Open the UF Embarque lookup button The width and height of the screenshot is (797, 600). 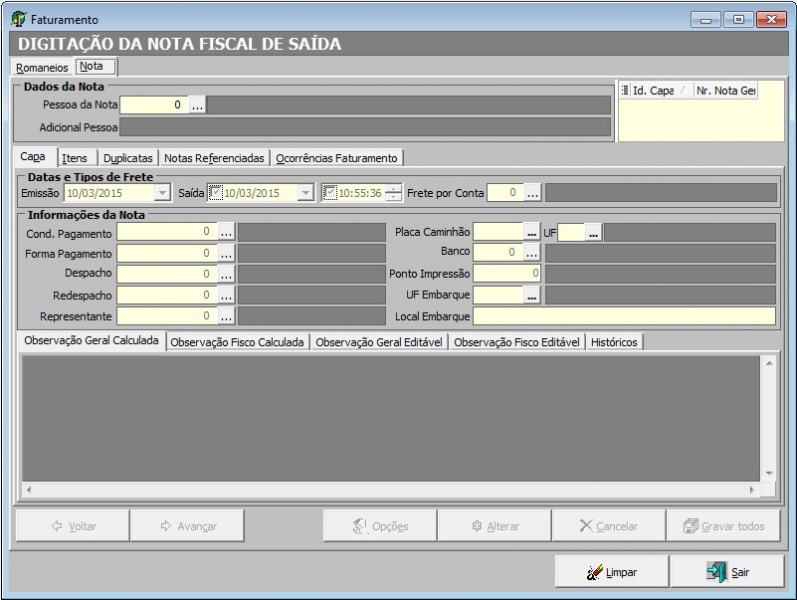click(531, 295)
